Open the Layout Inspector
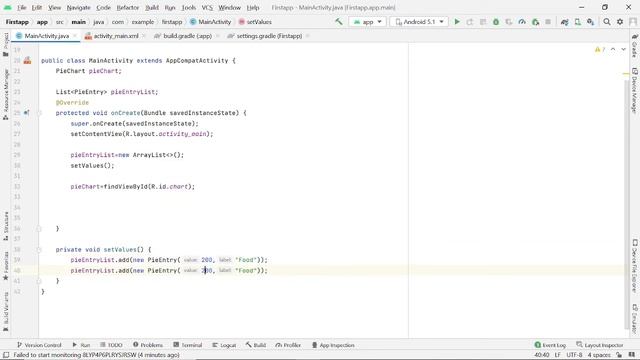640x360 pixels. tap(600, 345)
